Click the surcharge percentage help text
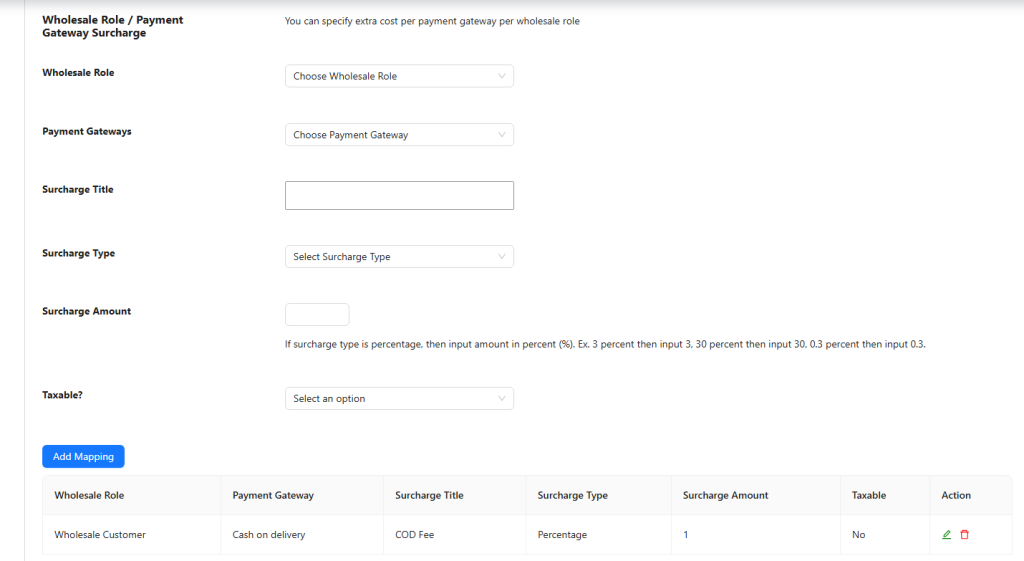 605,344
